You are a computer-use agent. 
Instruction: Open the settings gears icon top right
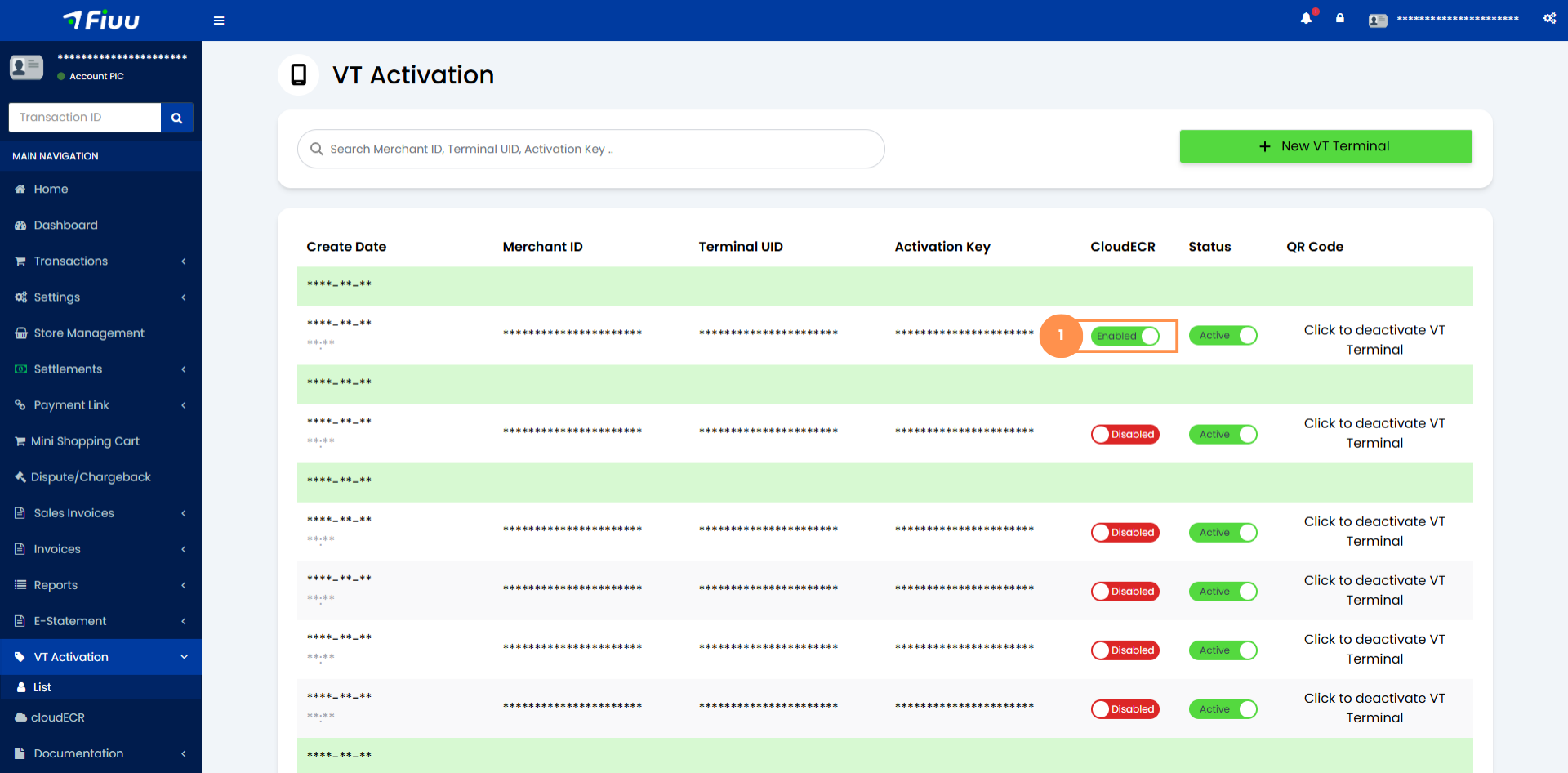1549,18
